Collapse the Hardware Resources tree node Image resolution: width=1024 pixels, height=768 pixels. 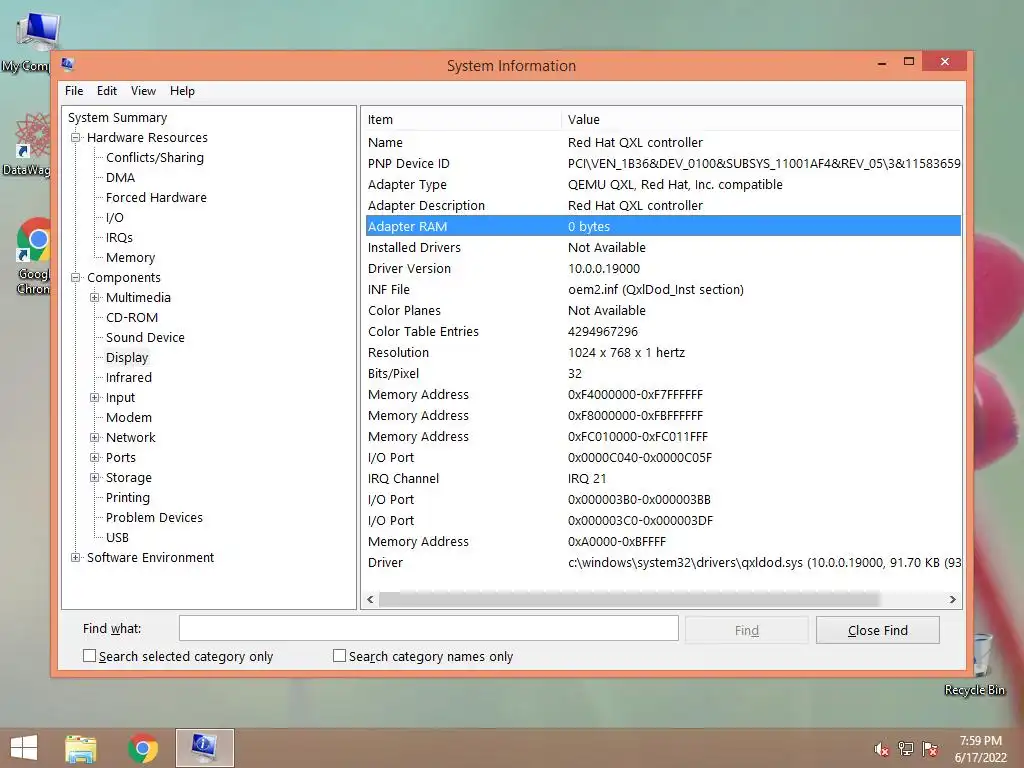point(76,138)
